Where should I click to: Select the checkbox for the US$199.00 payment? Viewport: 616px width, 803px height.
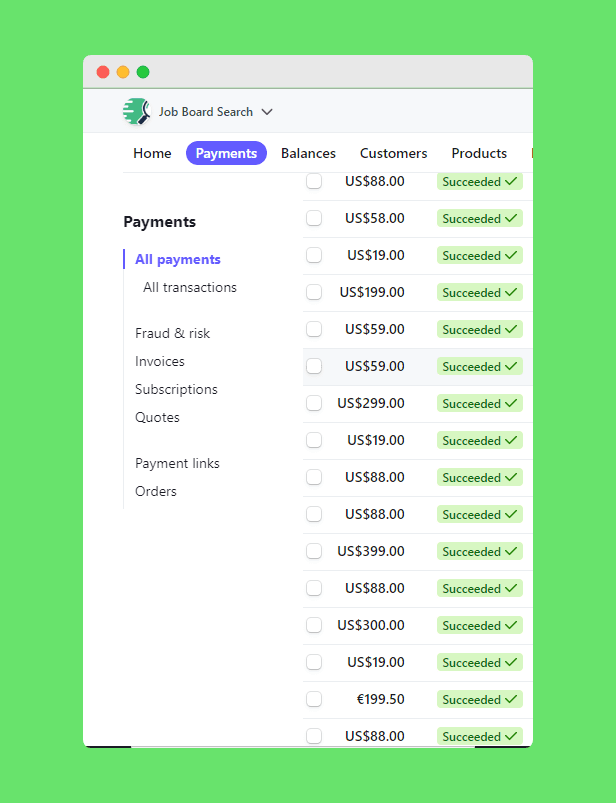click(314, 292)
